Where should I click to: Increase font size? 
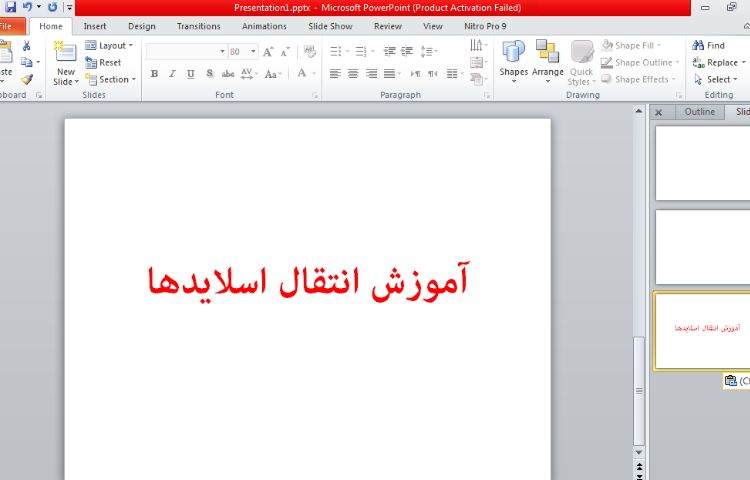pos(268,52)
